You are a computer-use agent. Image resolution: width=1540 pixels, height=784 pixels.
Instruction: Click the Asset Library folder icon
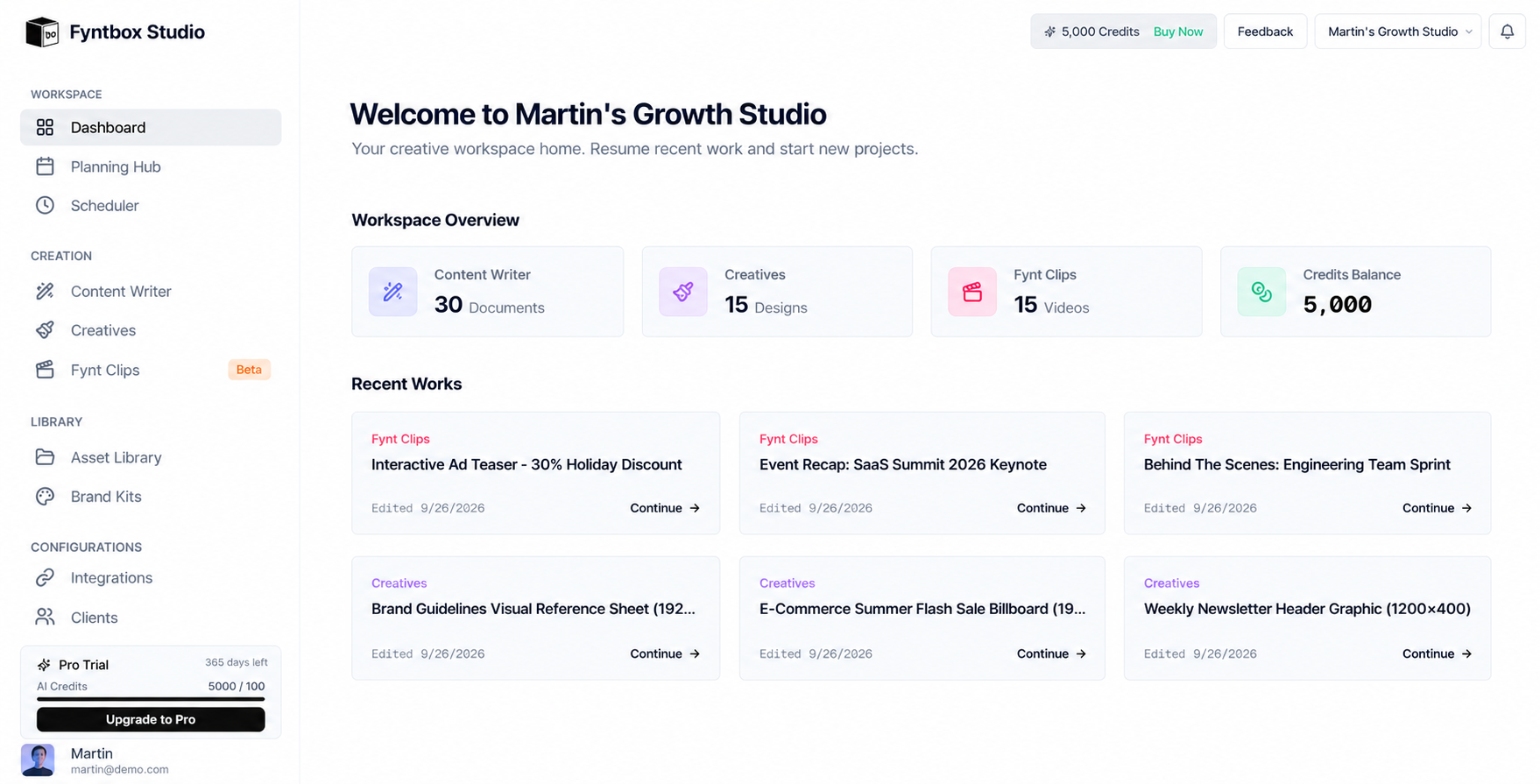45,457
